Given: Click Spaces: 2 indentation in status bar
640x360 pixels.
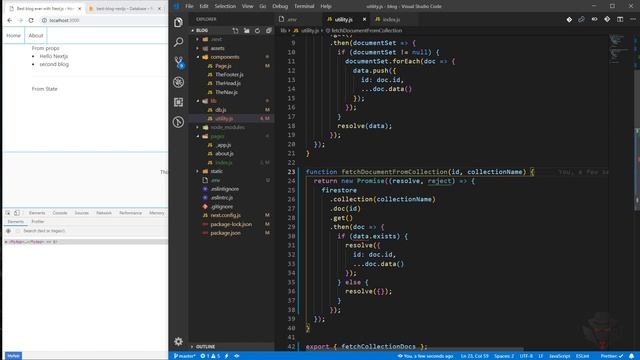Looking at the screenshot, I should pos(504,356).
